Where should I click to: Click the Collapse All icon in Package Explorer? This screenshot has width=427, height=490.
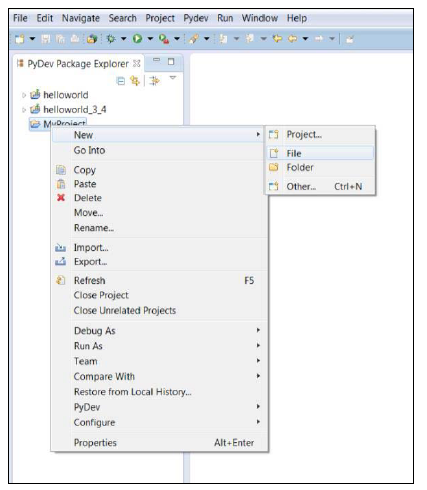click(121, 81)
